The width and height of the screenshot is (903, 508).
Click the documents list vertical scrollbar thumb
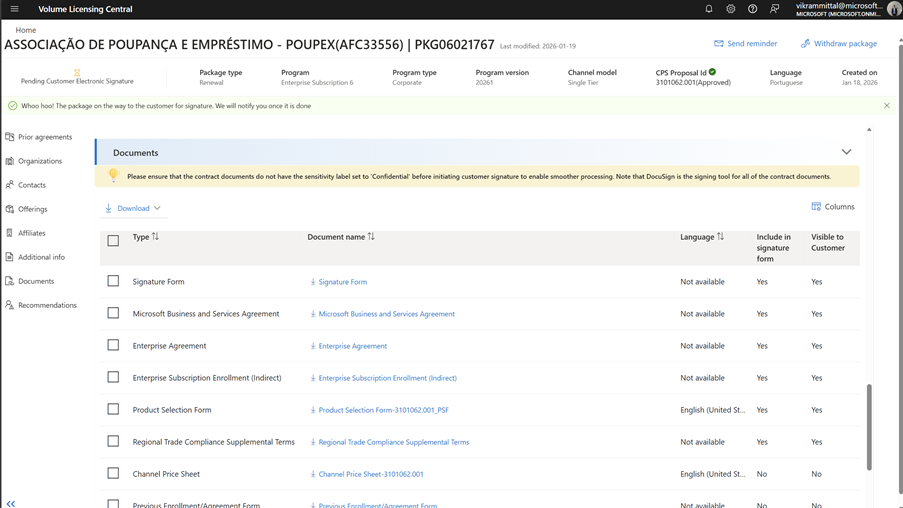coord(869,427)
